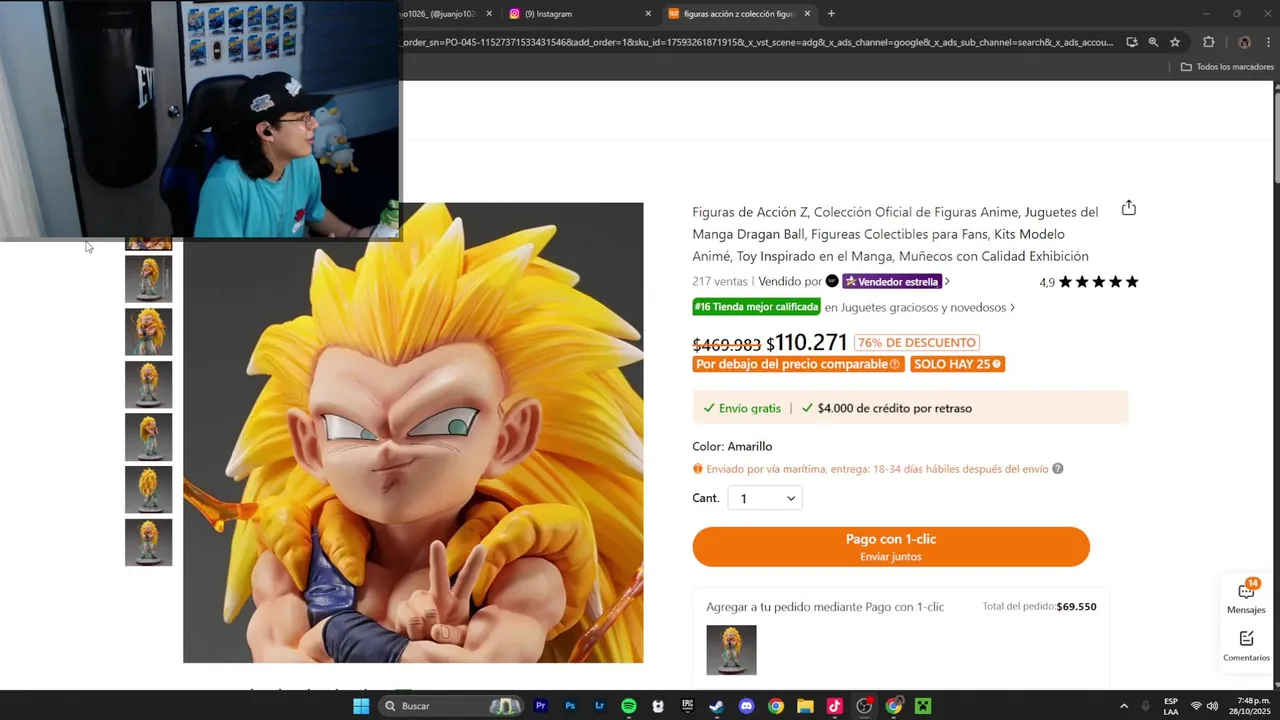Open Spotify from taskbar
This screenshot has height=720, width=1280.
tap(628, 706)
